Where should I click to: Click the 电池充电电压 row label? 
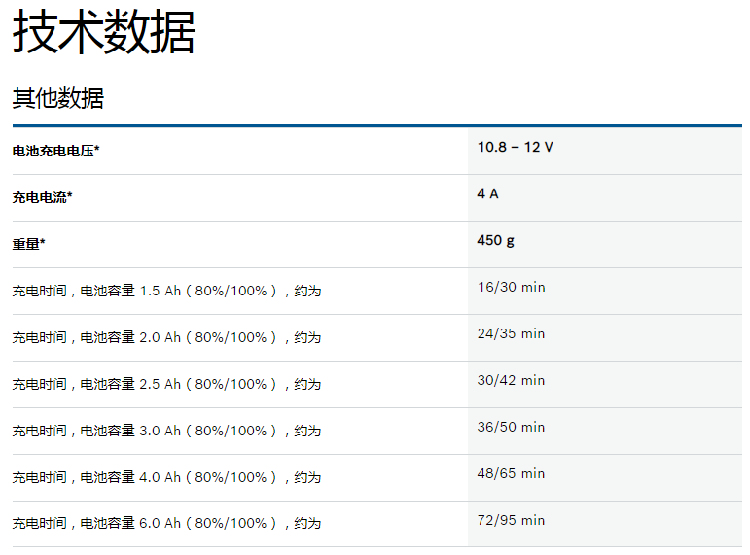[56, 151]
